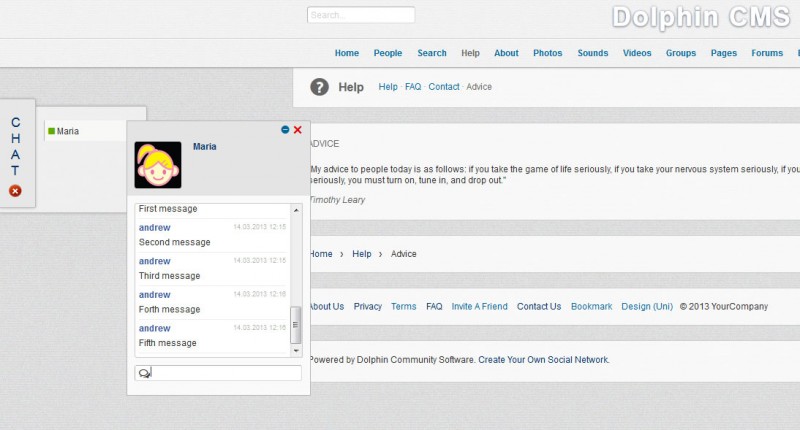Screen dimensions: 800x430
Task: Click the chat scrollbar down arrow
Action: (296, 351)
